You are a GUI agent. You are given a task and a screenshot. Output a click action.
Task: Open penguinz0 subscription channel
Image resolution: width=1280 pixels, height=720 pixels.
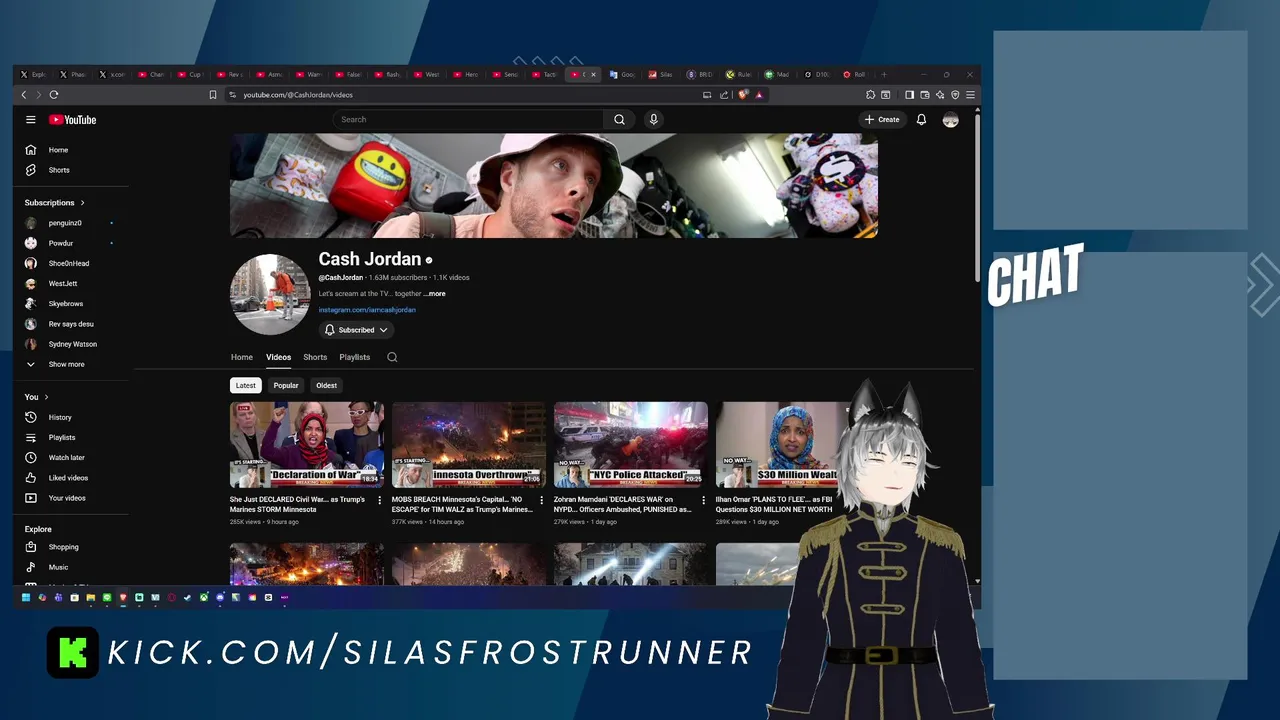point(67,223)
